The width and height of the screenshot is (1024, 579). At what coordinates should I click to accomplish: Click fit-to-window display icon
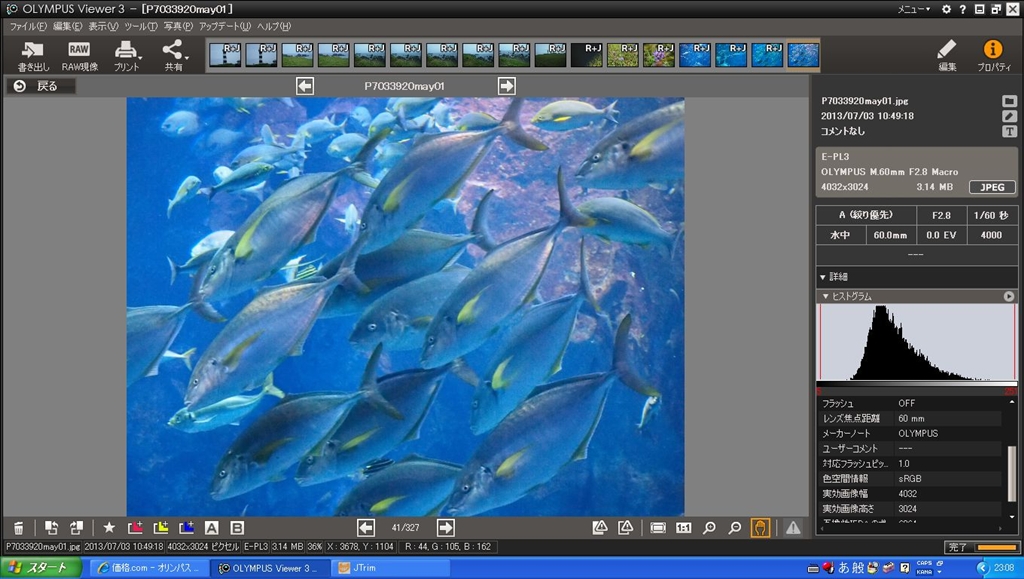(658, 528)
